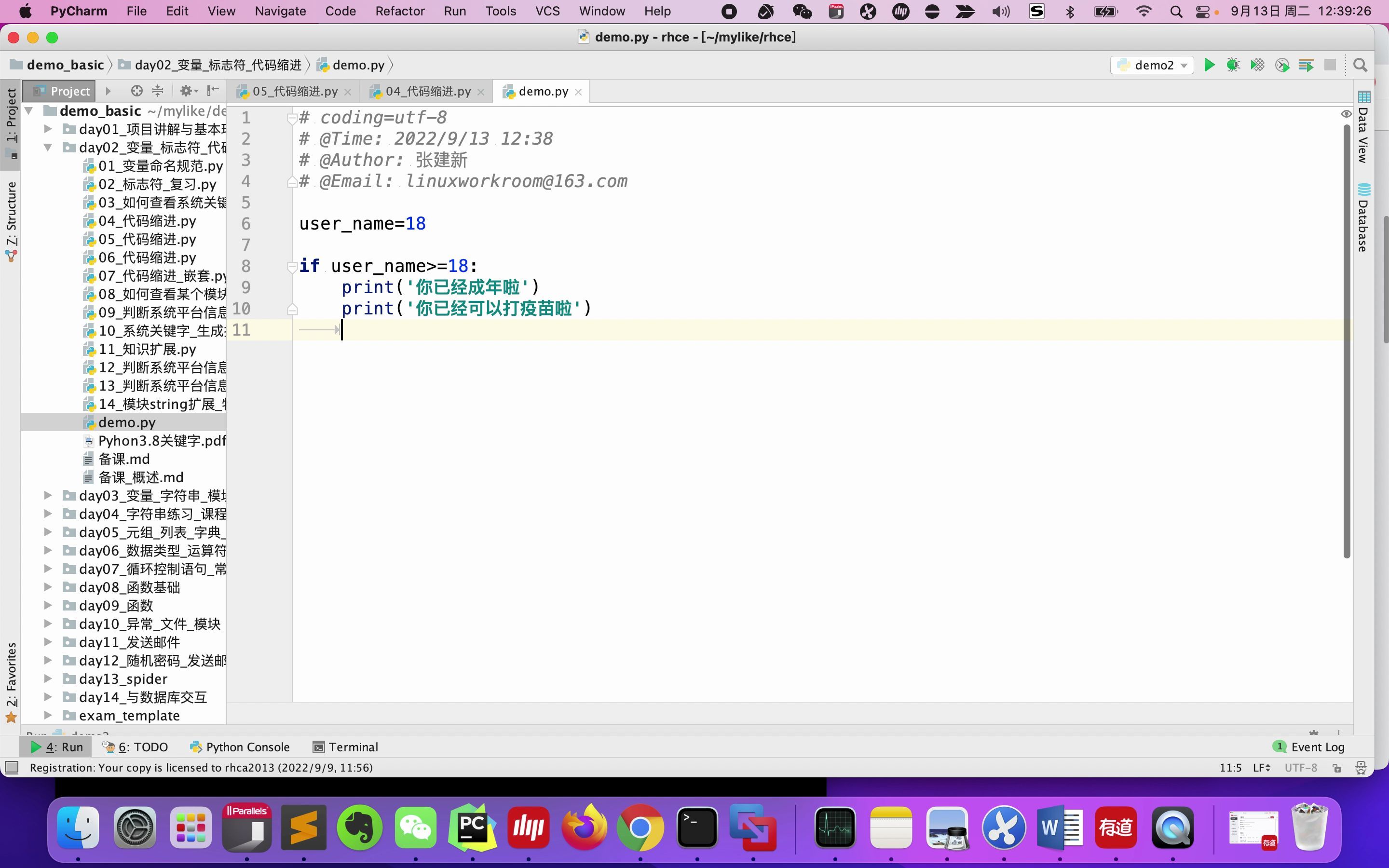Open the Refactor menu
The image size is (1389, 868).
tap(399, 11)
